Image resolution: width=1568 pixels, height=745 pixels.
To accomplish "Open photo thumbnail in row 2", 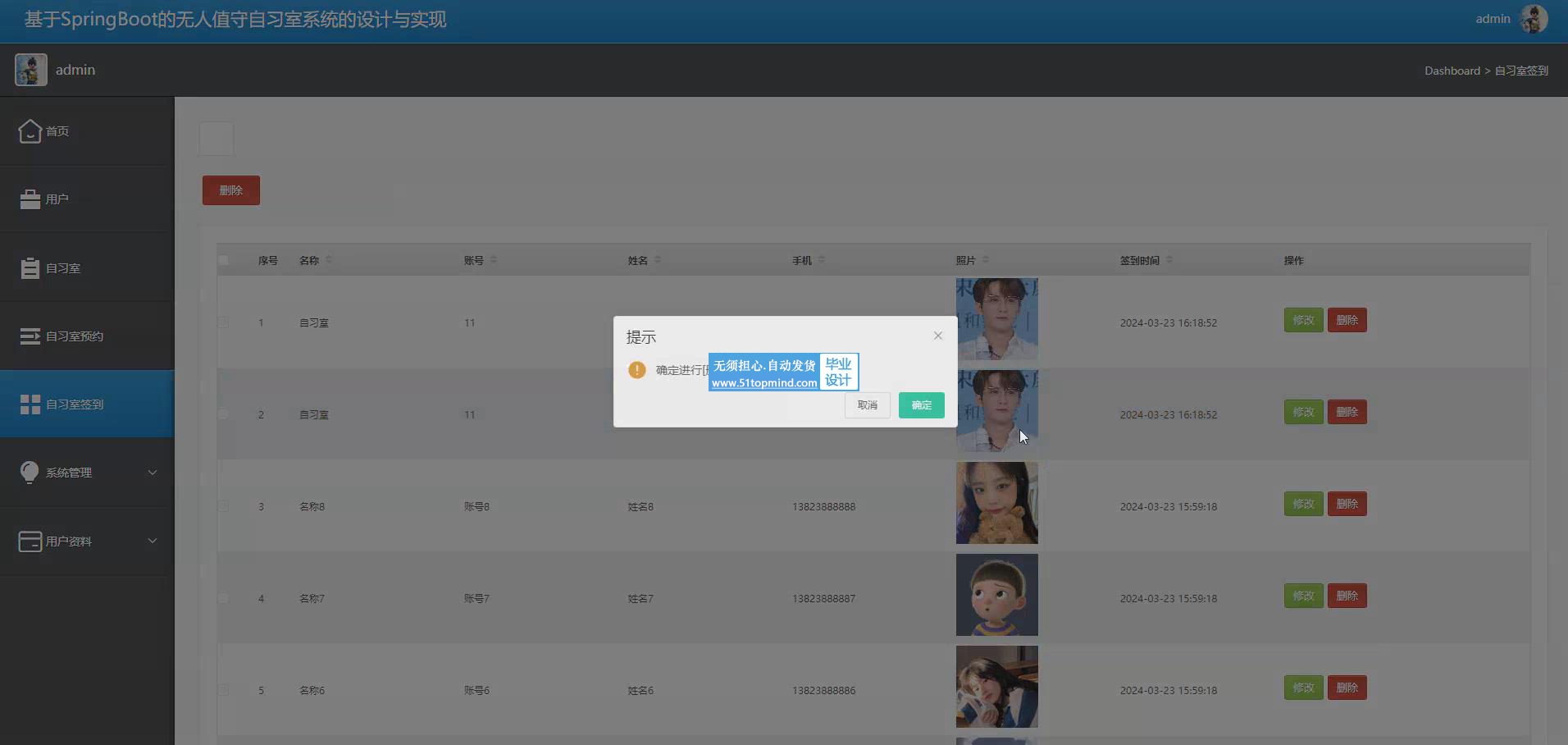I will click(x=997, y=411).
